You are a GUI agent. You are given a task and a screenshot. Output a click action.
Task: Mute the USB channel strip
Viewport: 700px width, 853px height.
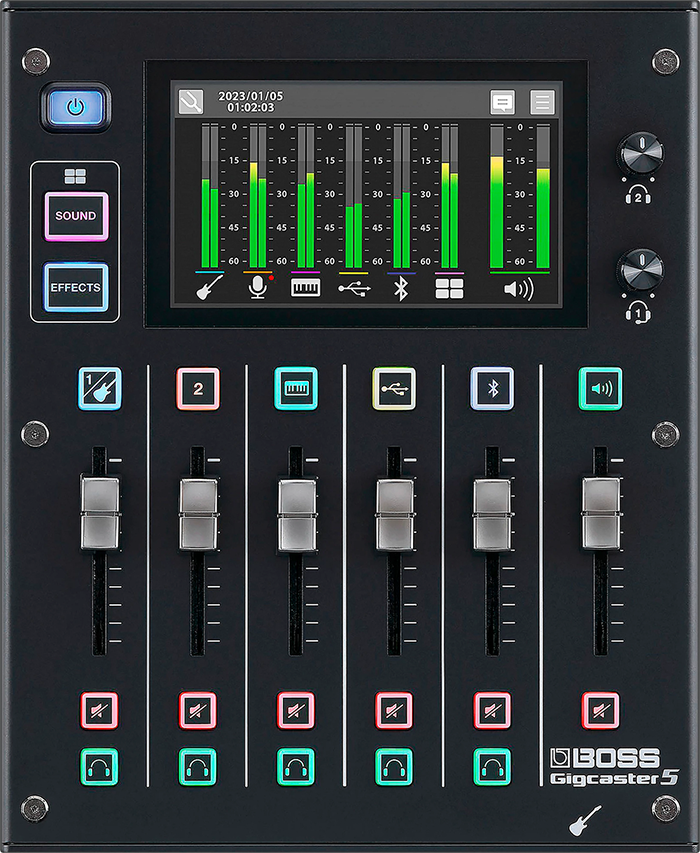(394, 710)
